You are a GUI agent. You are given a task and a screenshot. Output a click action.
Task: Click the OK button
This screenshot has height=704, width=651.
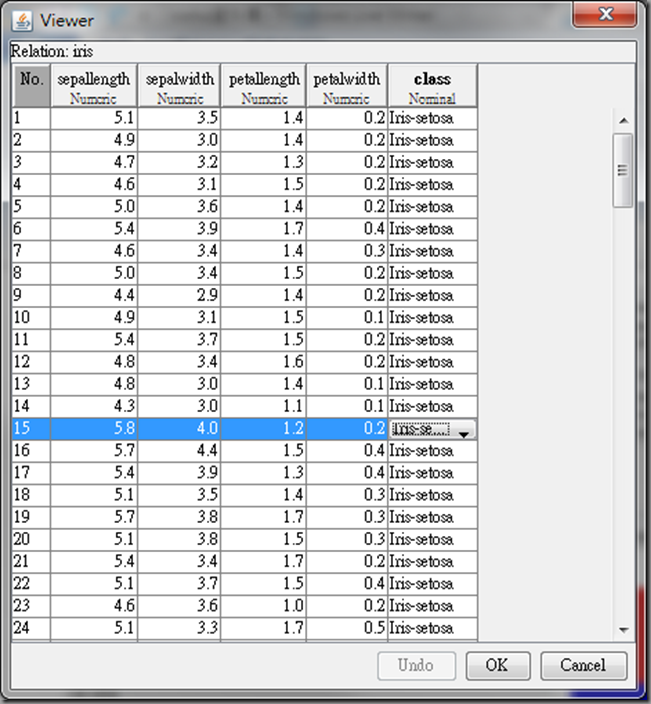click(498, 665)
